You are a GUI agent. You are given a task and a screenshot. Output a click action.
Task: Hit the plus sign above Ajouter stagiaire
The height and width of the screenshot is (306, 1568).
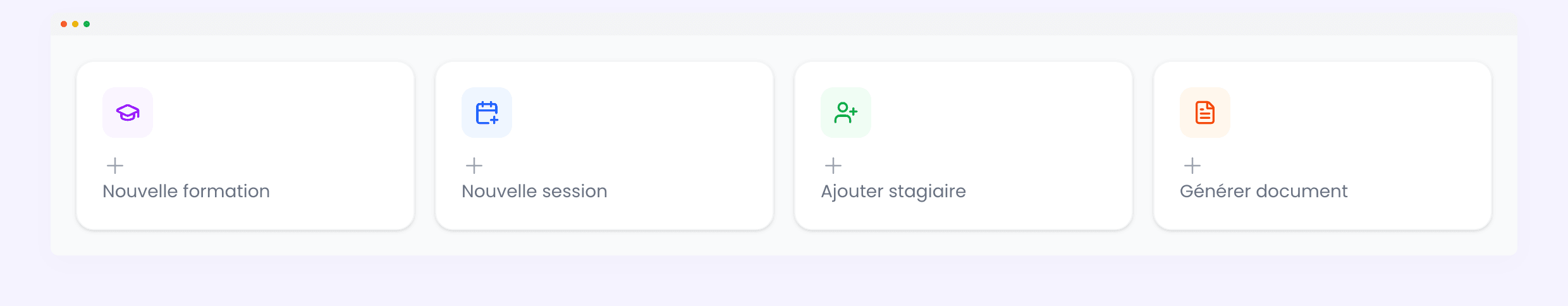click(x=833, y=166)
